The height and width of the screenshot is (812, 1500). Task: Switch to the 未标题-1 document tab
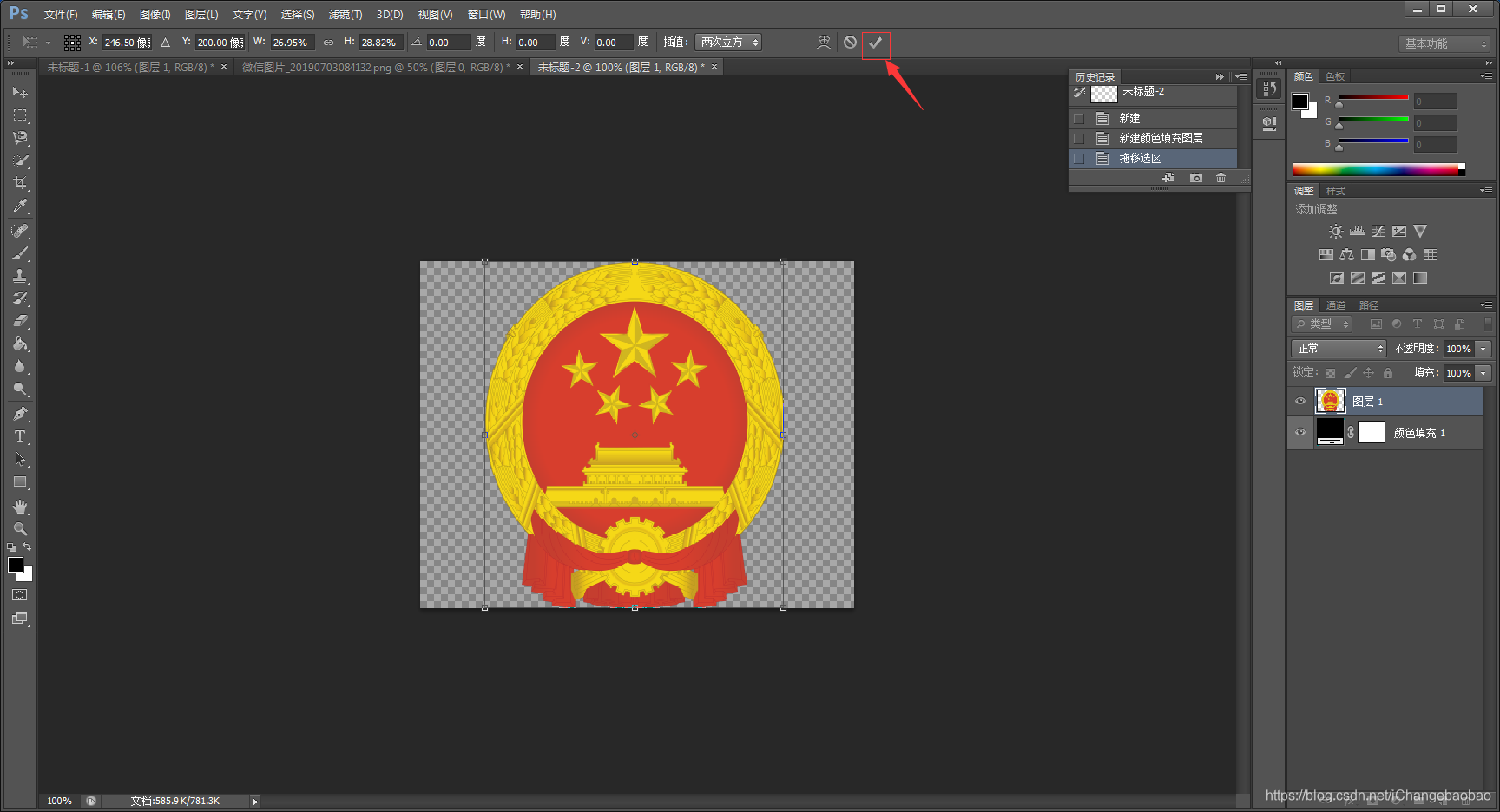131,67
